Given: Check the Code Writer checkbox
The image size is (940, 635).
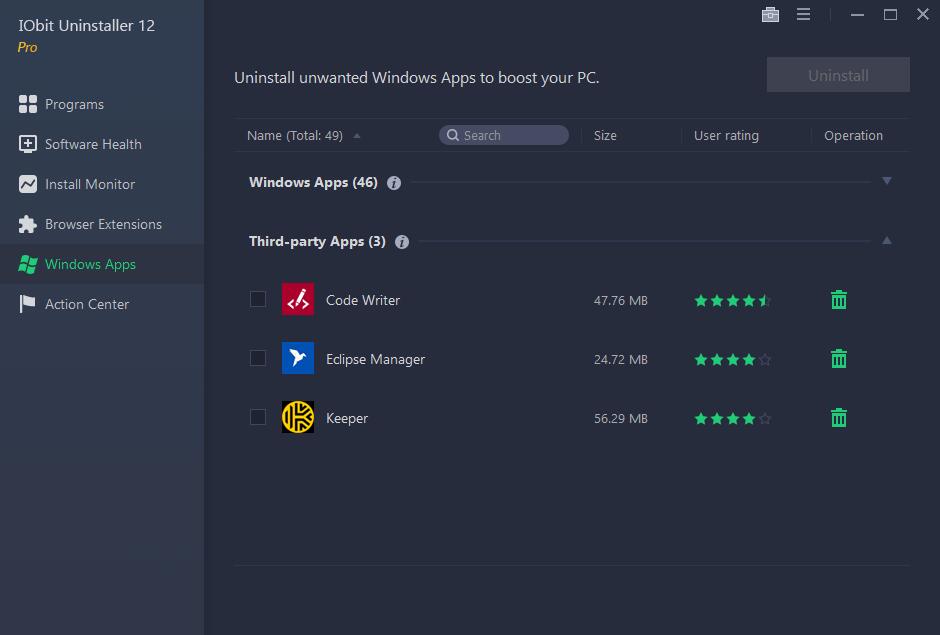Looking at the screenshot, I should click(x=258, y=299).
